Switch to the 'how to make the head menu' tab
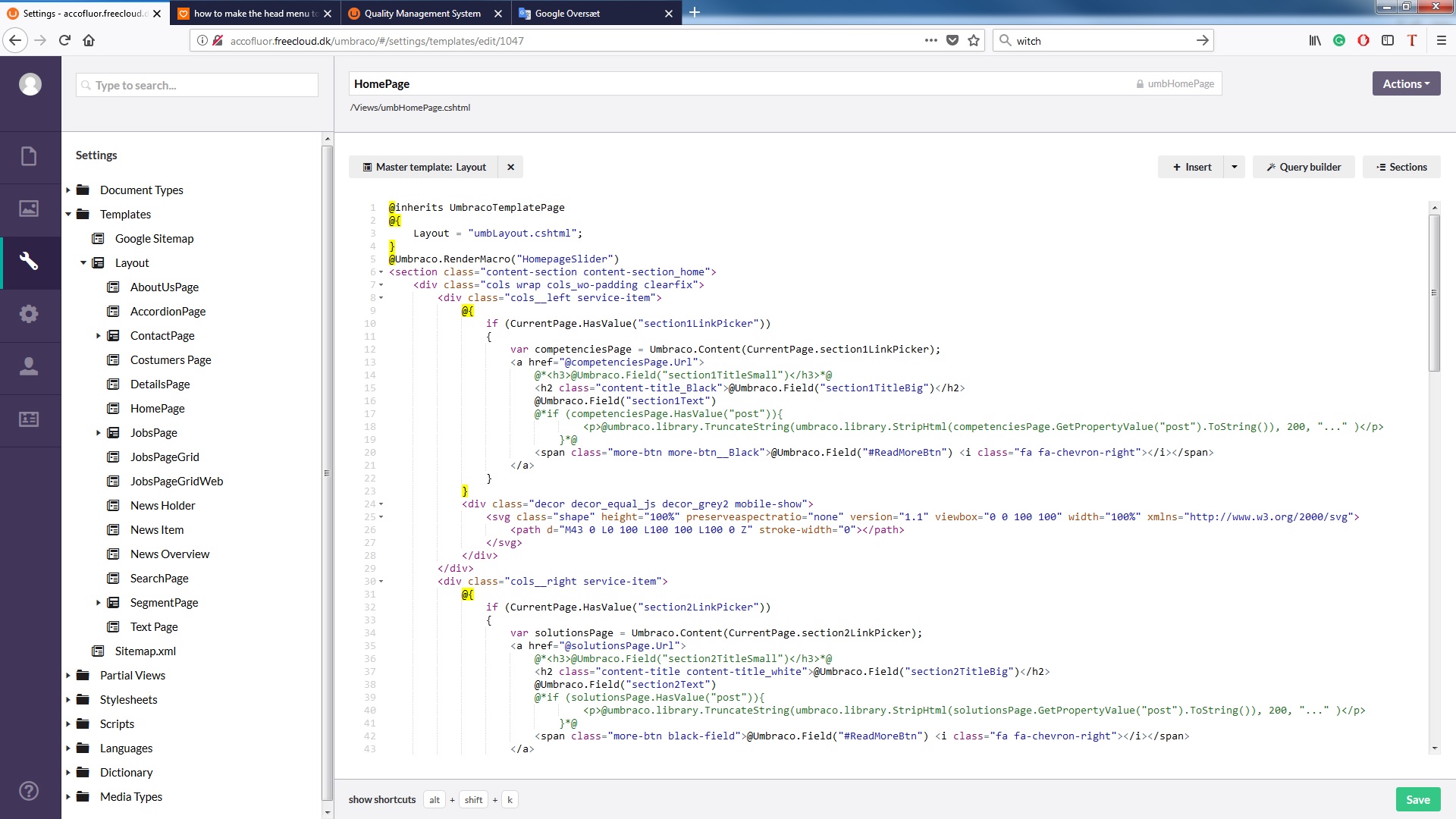 [256, 13]
